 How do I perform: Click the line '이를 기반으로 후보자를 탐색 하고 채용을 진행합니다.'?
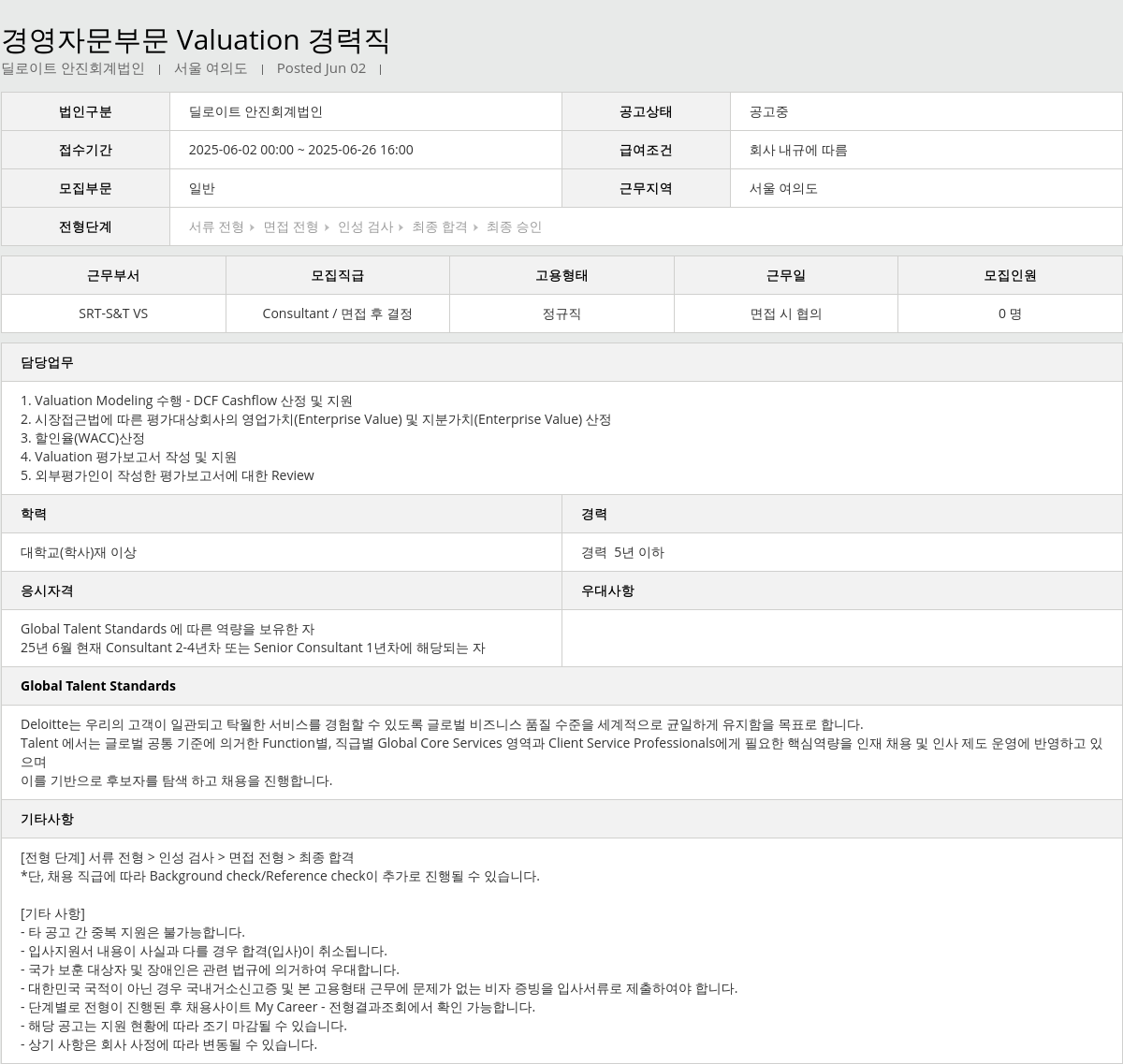[x=176, y=780]
